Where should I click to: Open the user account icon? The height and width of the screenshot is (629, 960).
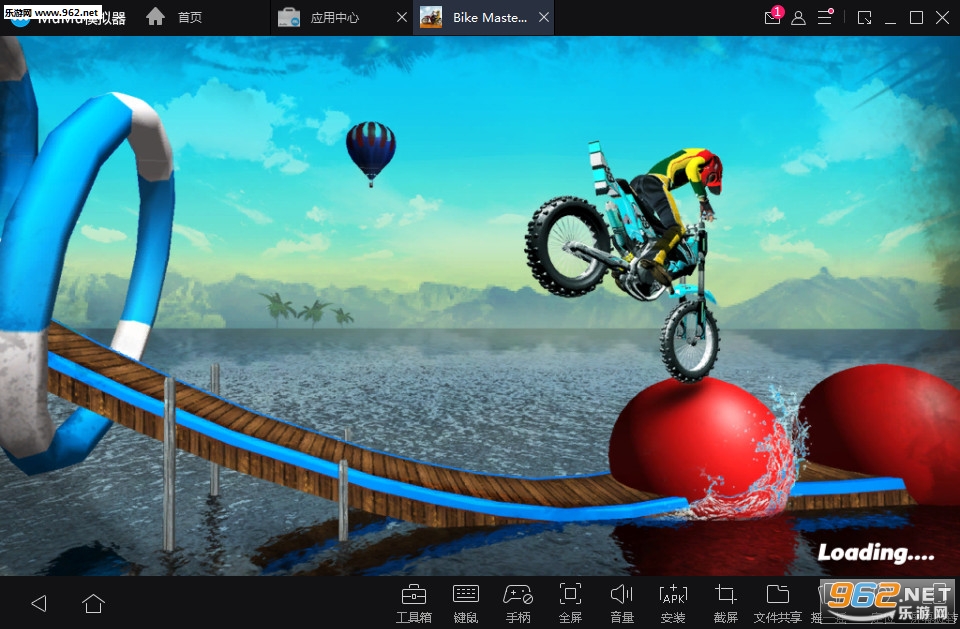point(798,18)
